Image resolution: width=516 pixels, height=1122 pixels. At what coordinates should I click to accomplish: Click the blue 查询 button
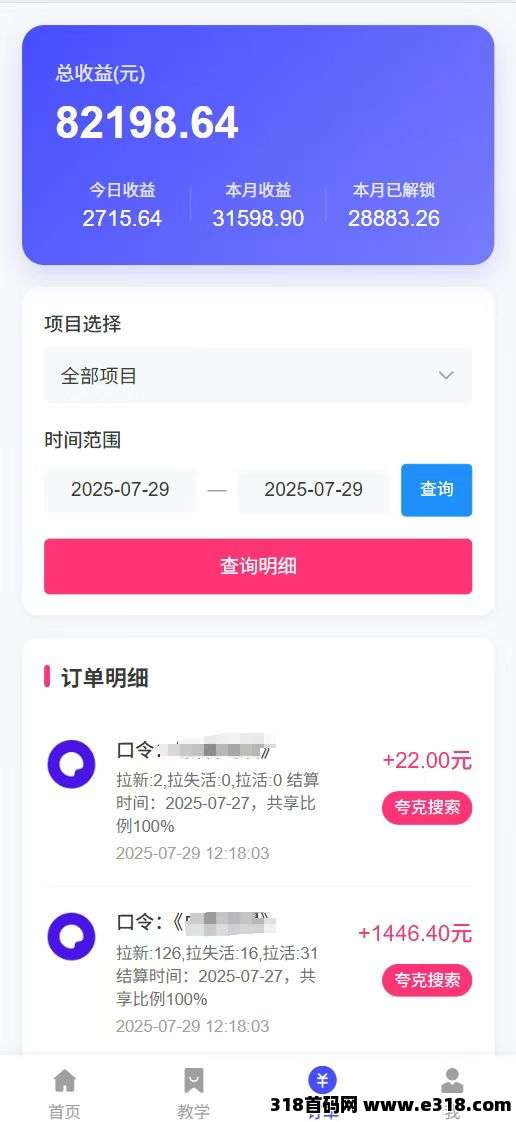(x=437, y=489)
